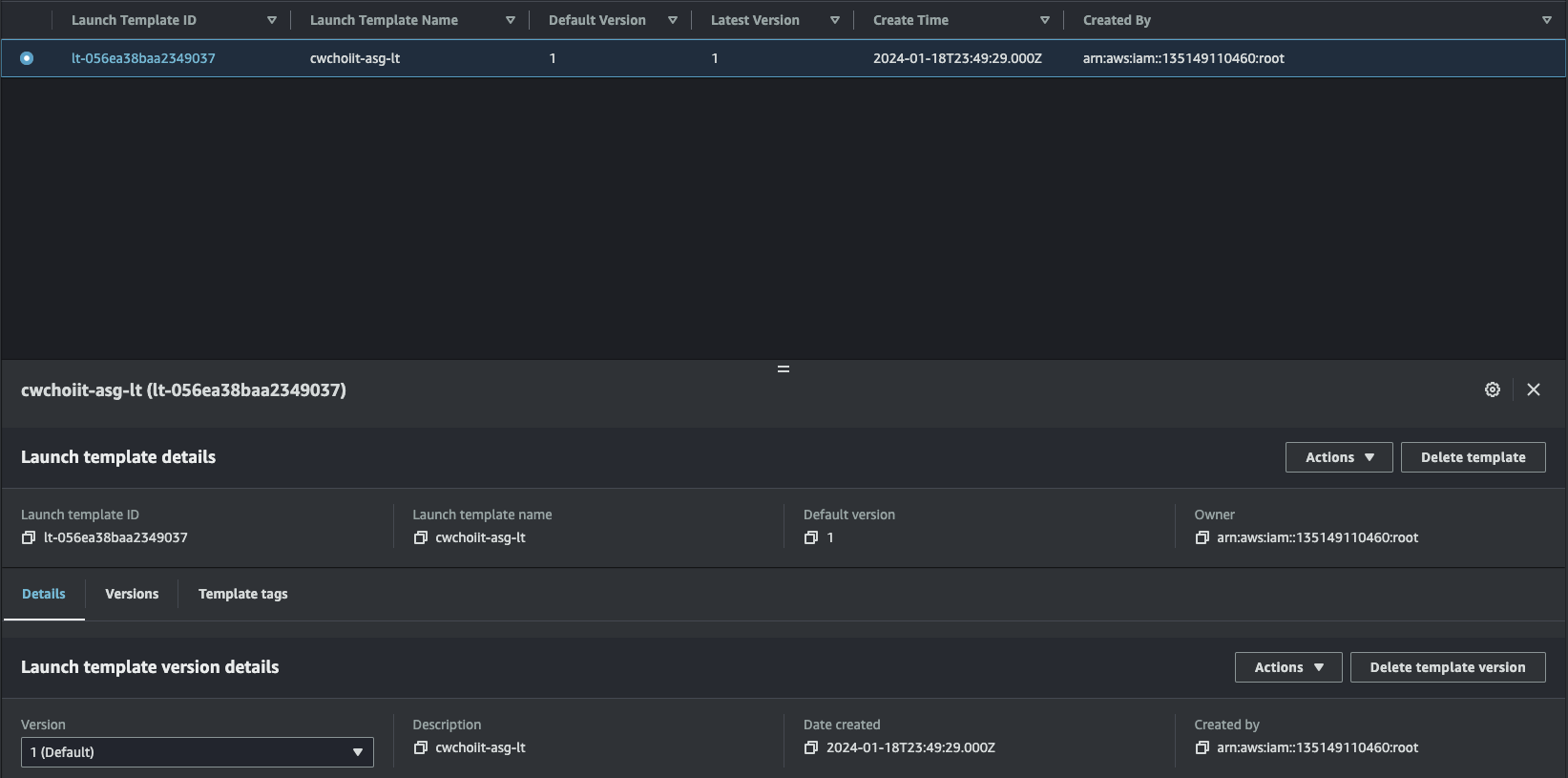
Task: Click the panel title cwchoiit-asg-lt (lt-056ea38baa2349037)
Action: click(183, 389)
